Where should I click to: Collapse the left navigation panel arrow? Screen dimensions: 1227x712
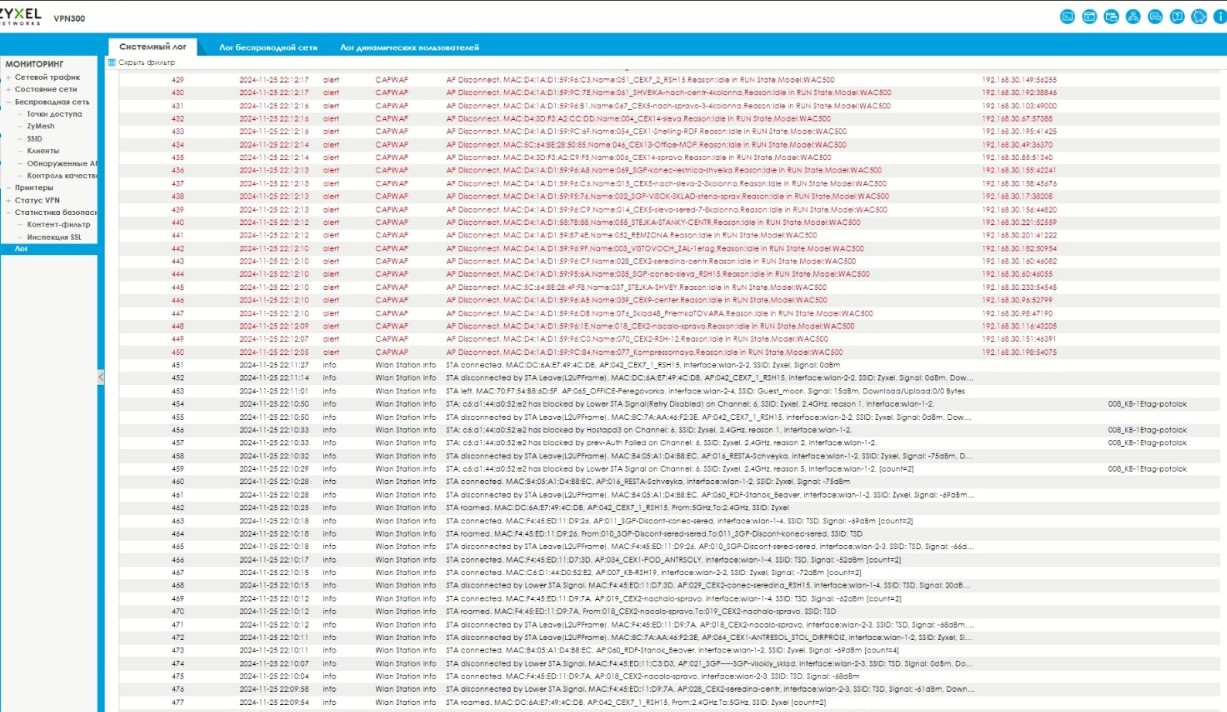pyautogui.click(x=100, y=377)
